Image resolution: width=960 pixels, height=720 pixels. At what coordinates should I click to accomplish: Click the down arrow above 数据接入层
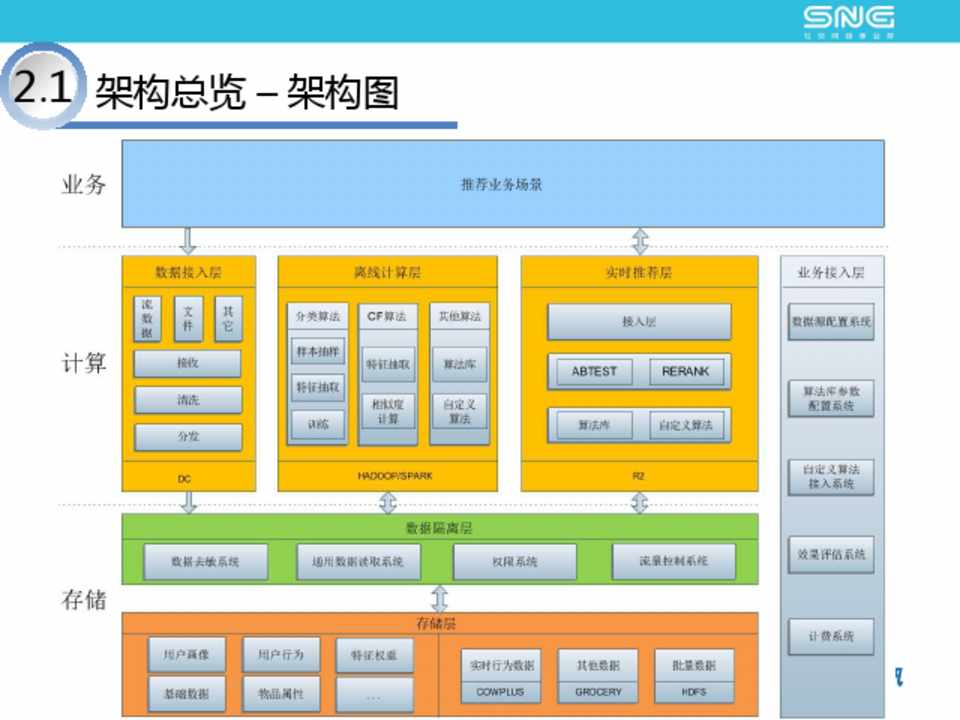(188, 241)
